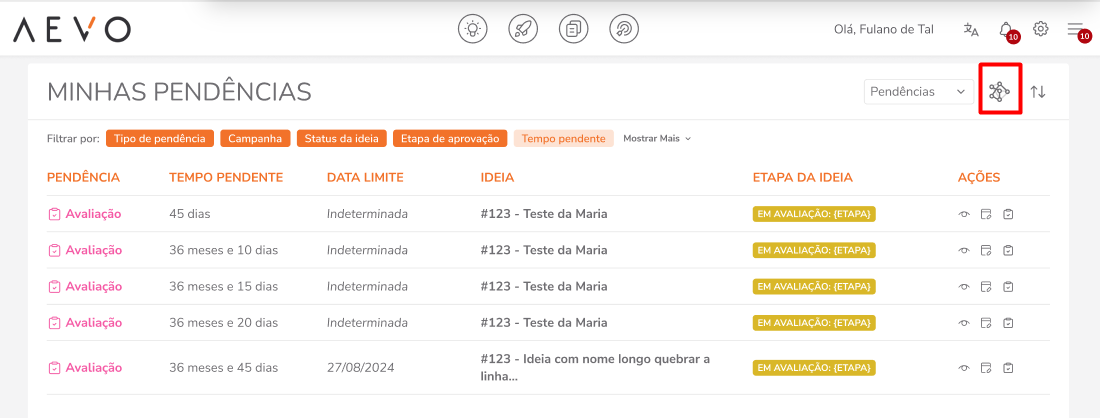The image size is (1100, 418).
Task: Click the IDEIA column header
Action: (x=497, y=177)
